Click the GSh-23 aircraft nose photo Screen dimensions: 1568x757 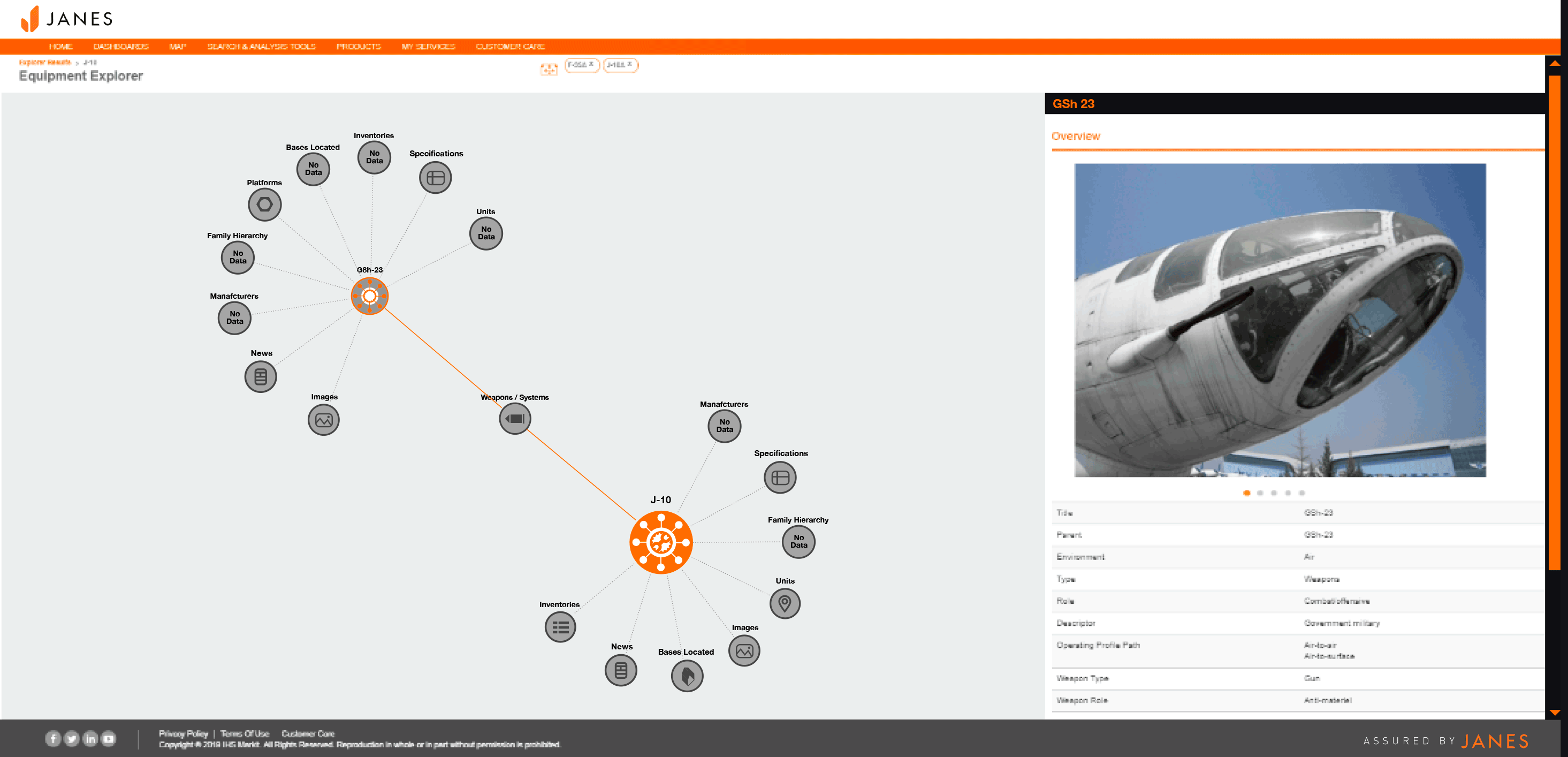click(x=1280, y=320)
